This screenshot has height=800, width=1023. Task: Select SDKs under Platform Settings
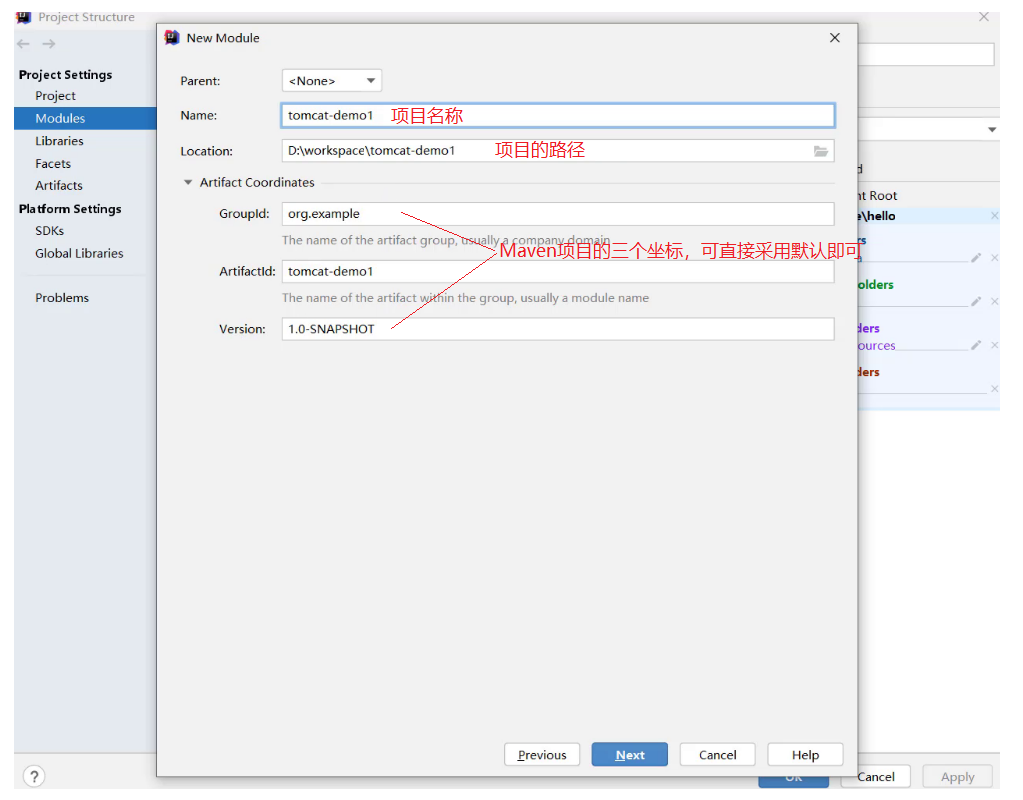pyautogui.click(x=50, y=231)
